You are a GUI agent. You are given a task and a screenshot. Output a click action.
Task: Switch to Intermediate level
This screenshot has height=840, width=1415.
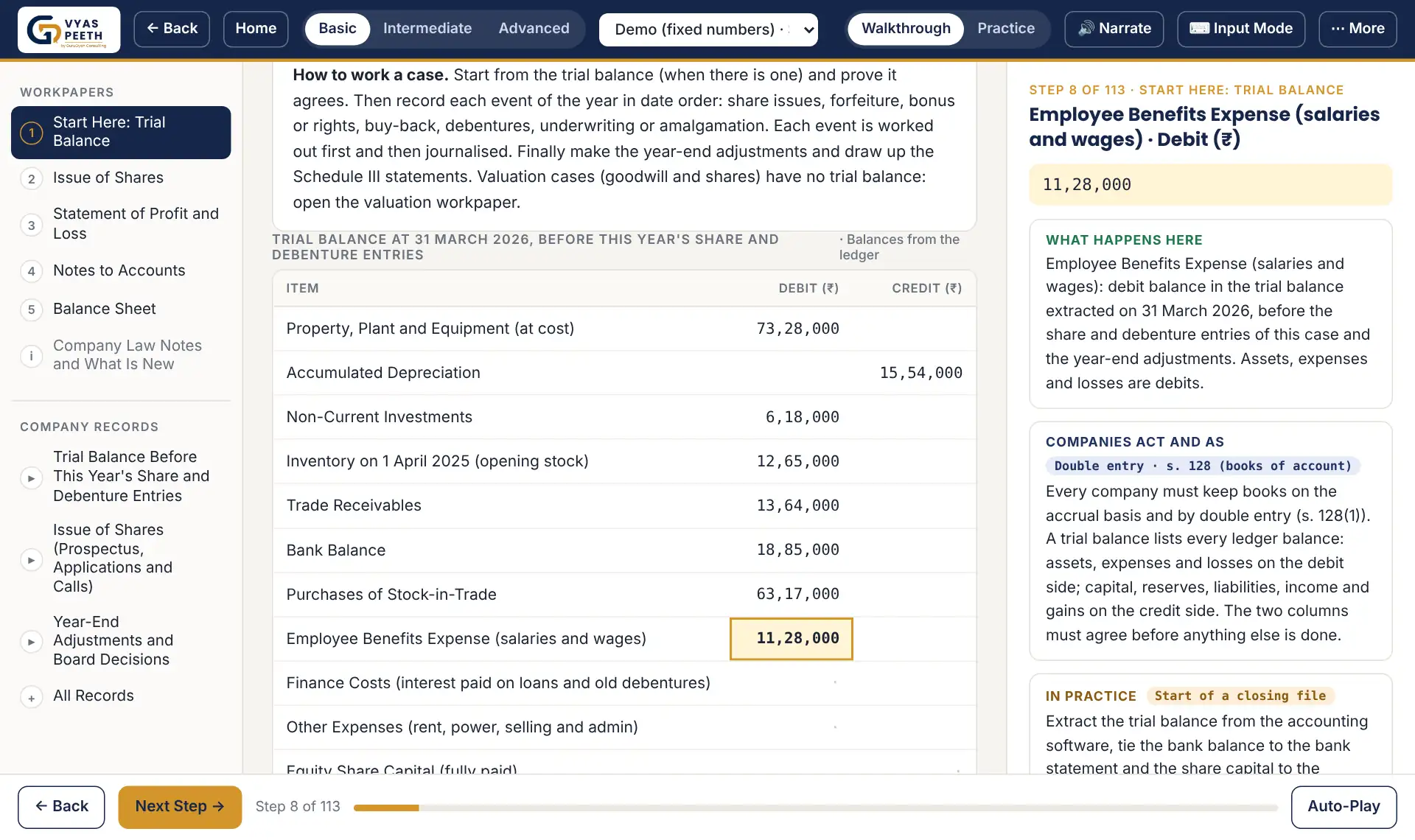[427, 29]
